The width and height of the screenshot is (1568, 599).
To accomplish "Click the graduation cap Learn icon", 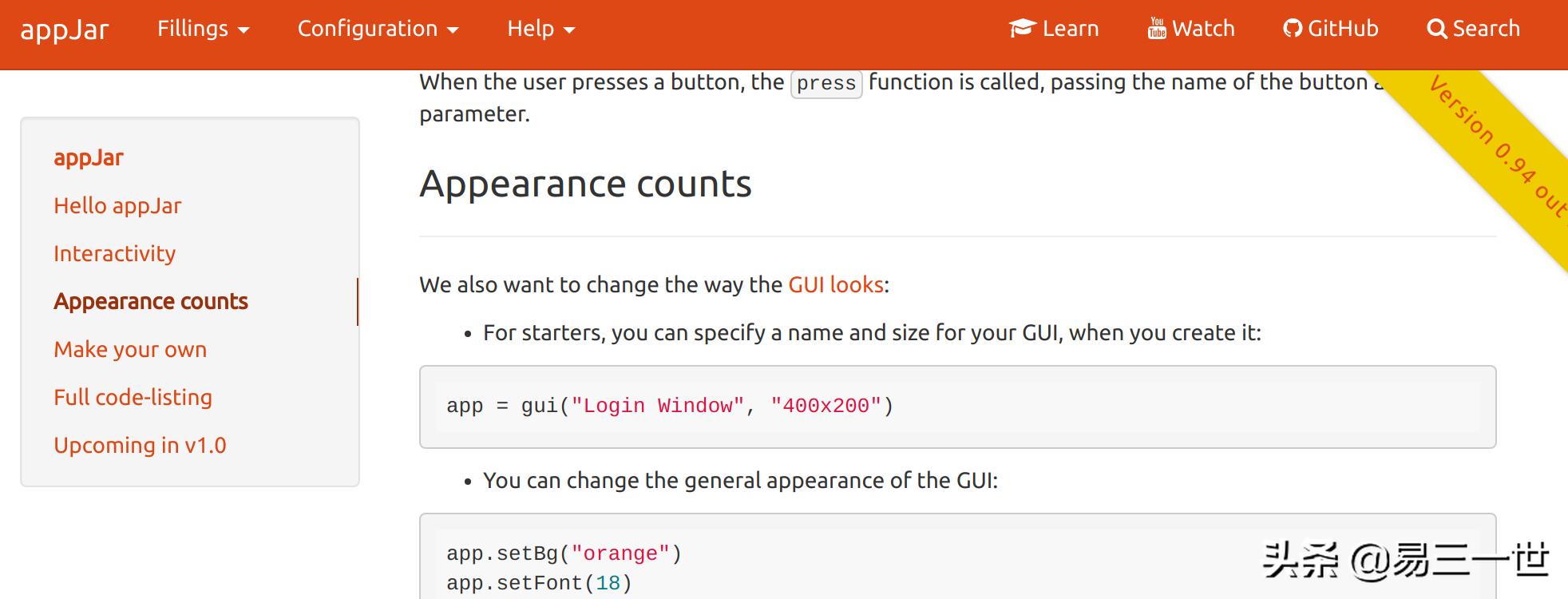I will 1022,29.
